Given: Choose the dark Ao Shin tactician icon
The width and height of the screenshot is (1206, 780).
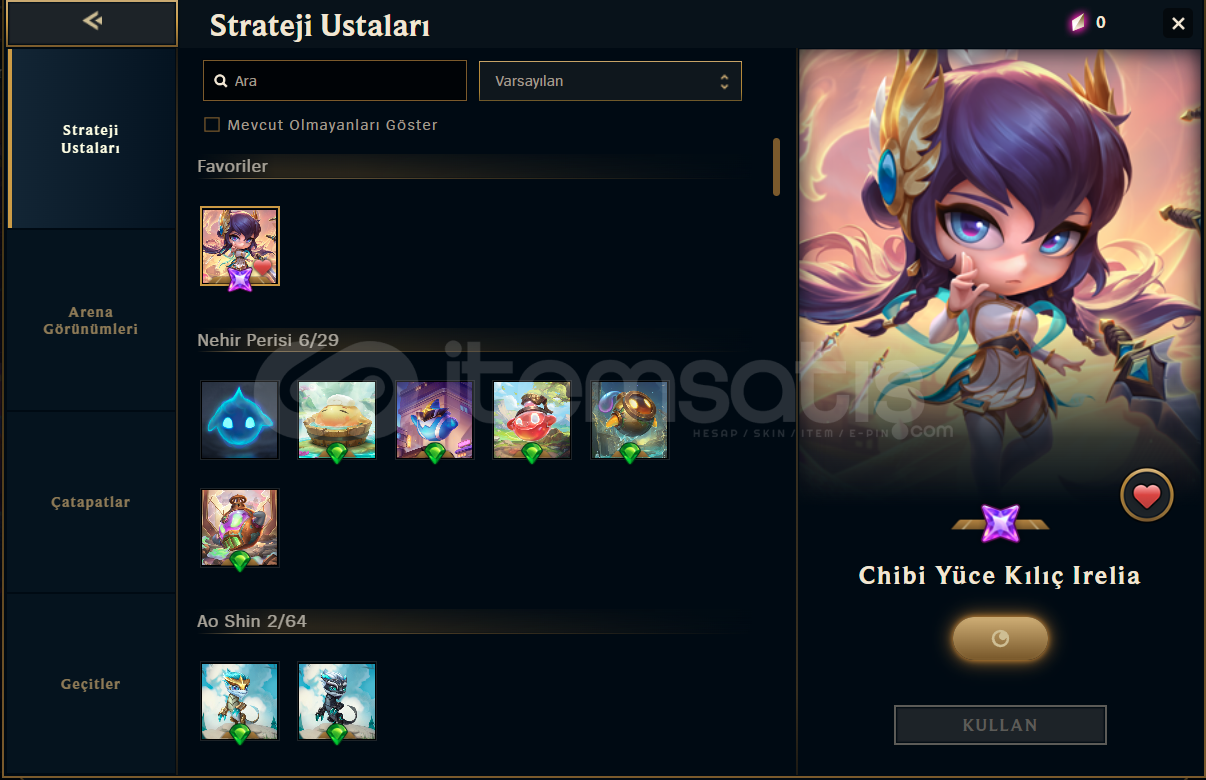Looking at the screenshot, I should [x=337, y=701].
